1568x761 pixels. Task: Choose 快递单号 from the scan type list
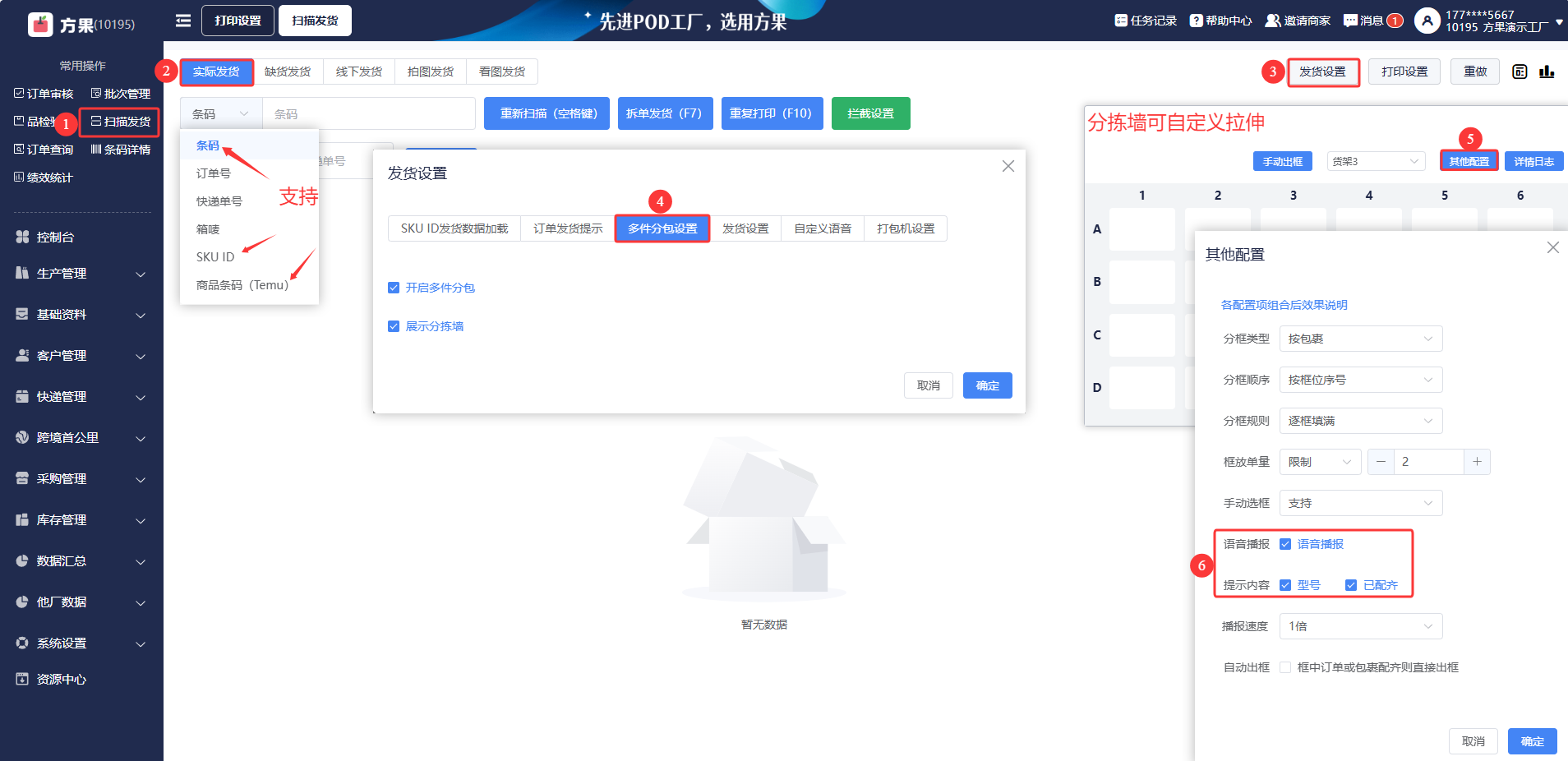tap(249, 201)
